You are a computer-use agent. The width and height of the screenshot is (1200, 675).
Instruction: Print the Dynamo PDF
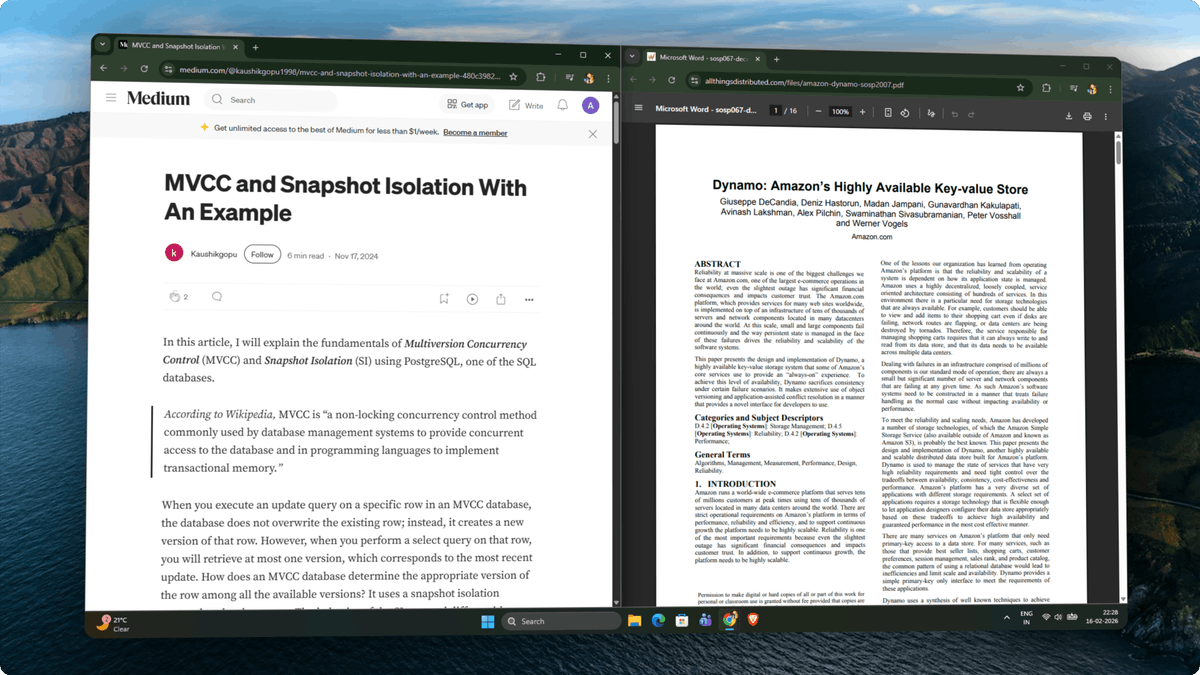tap(1088, 116)
